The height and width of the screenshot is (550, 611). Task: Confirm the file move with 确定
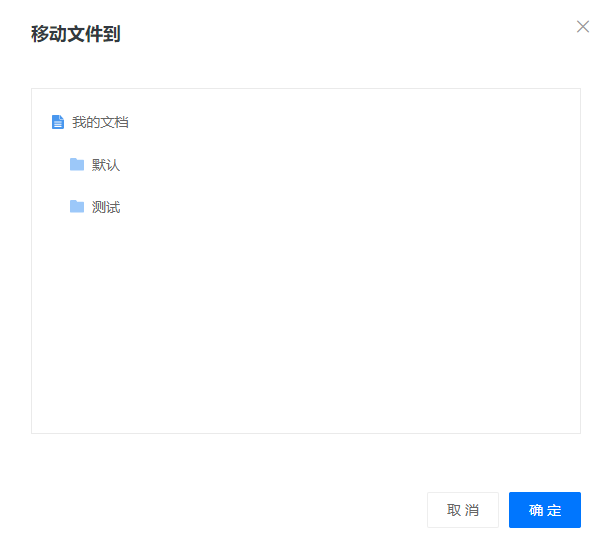[x=544, y=510]
